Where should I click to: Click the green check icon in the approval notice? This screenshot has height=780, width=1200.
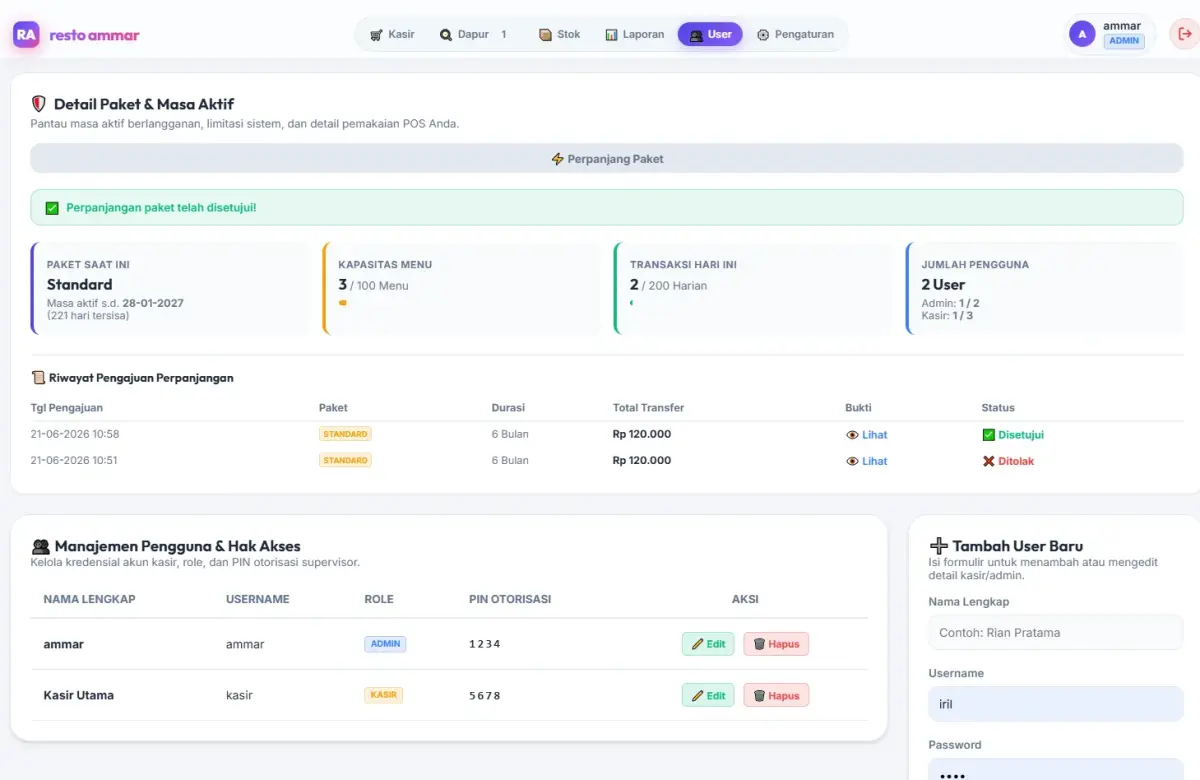click(x=52, y=208)
